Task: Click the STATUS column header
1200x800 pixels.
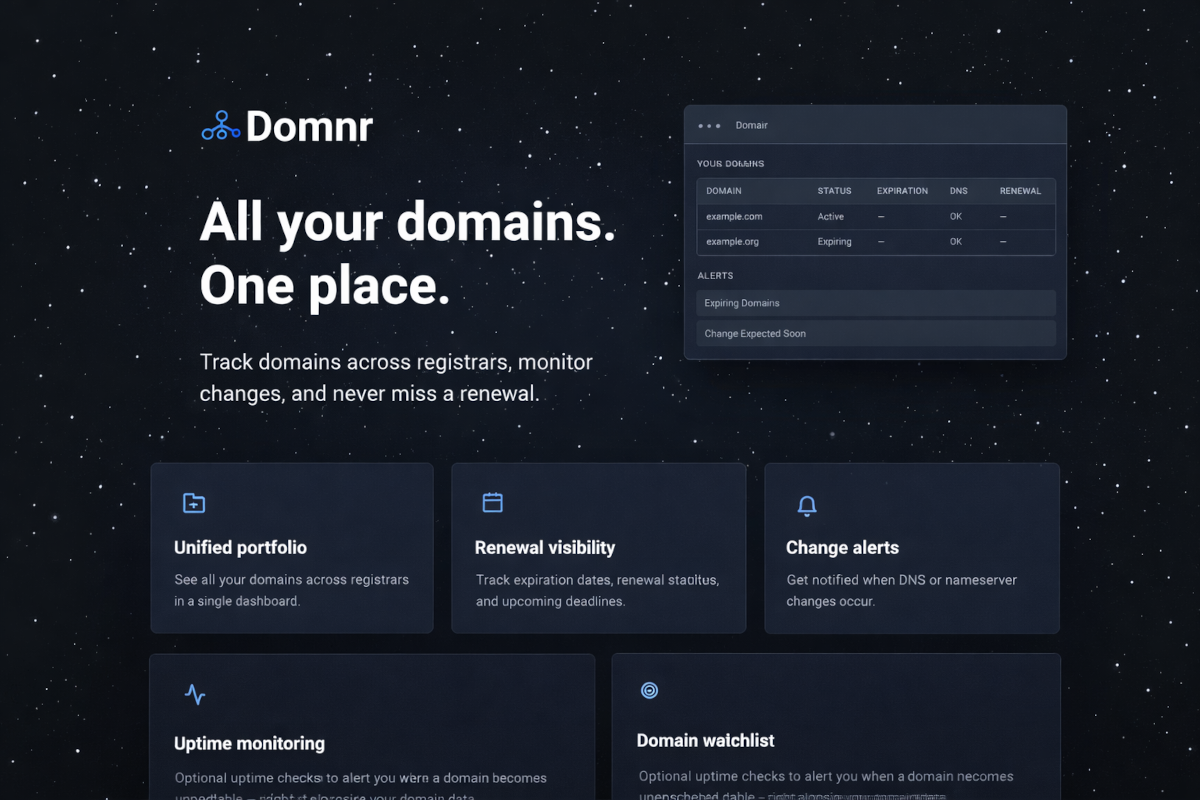Action: tap(835, 191)
